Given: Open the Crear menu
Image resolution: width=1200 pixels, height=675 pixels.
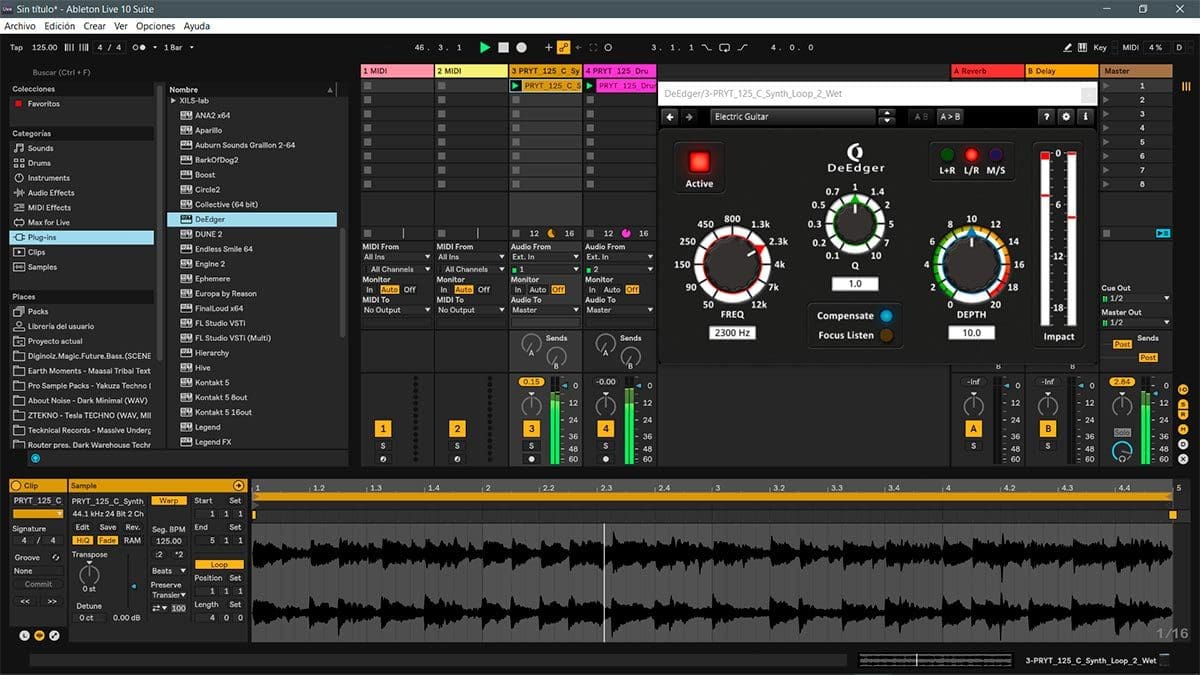Looking at the screenshot, I should [x=94, y=26].
